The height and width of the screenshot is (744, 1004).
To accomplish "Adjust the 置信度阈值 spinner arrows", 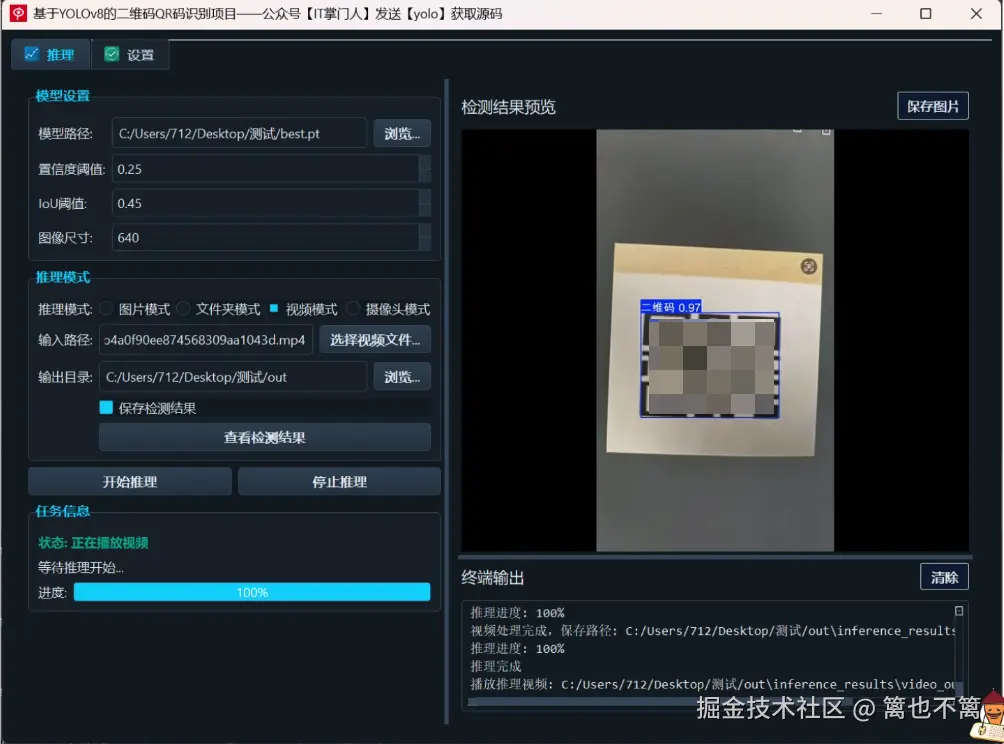I will coord(425,169).
